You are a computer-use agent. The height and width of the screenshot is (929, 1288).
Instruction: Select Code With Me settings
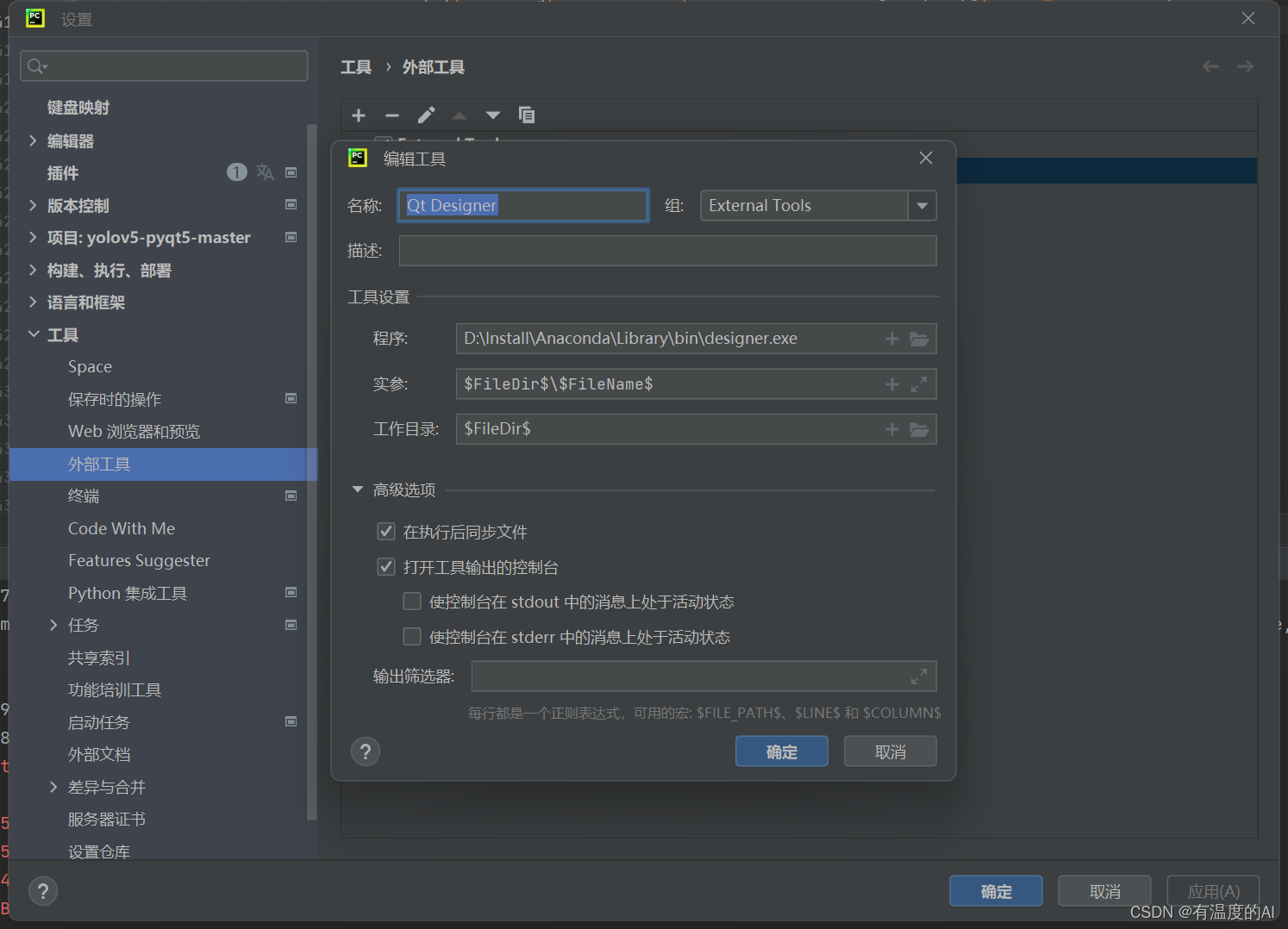coord(122,528)
